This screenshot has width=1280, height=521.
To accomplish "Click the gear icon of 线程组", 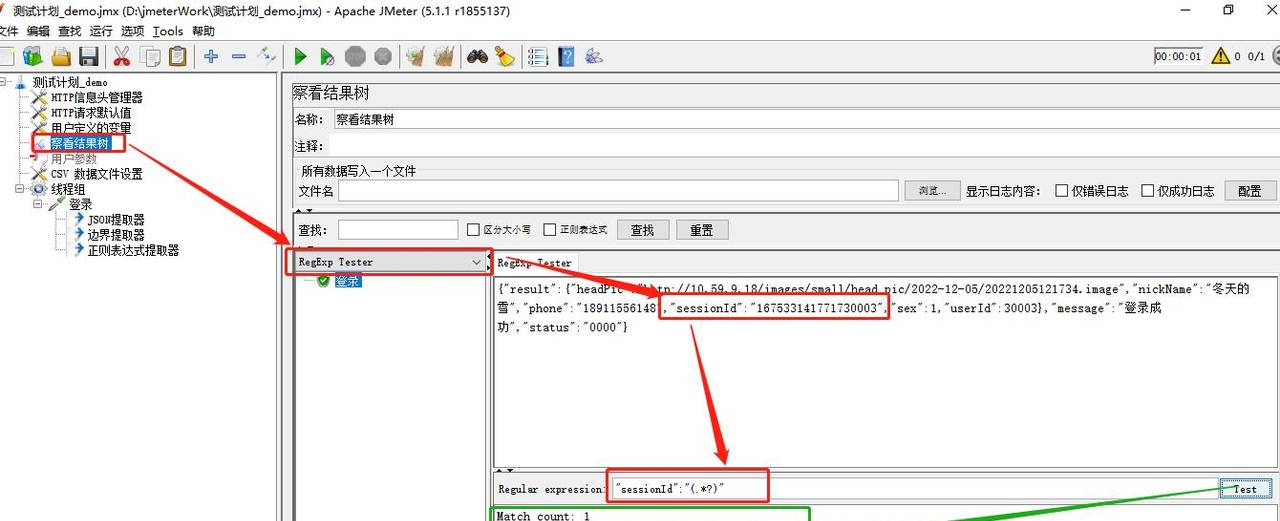I will click(39, 189).
